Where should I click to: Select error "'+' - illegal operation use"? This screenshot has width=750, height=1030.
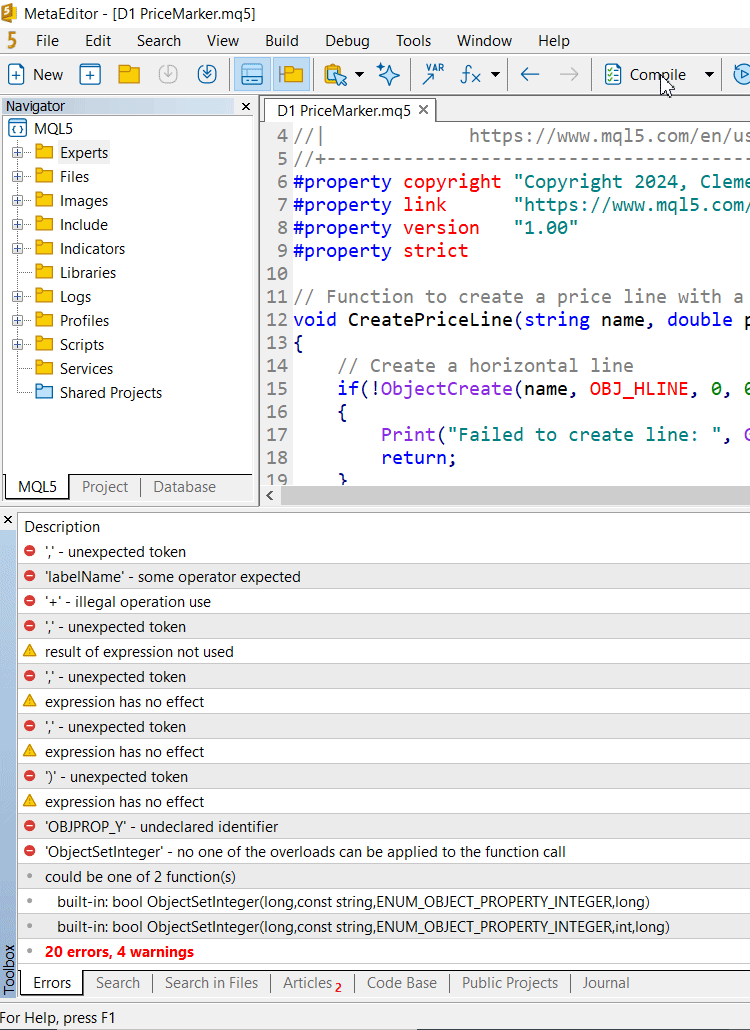384,602
